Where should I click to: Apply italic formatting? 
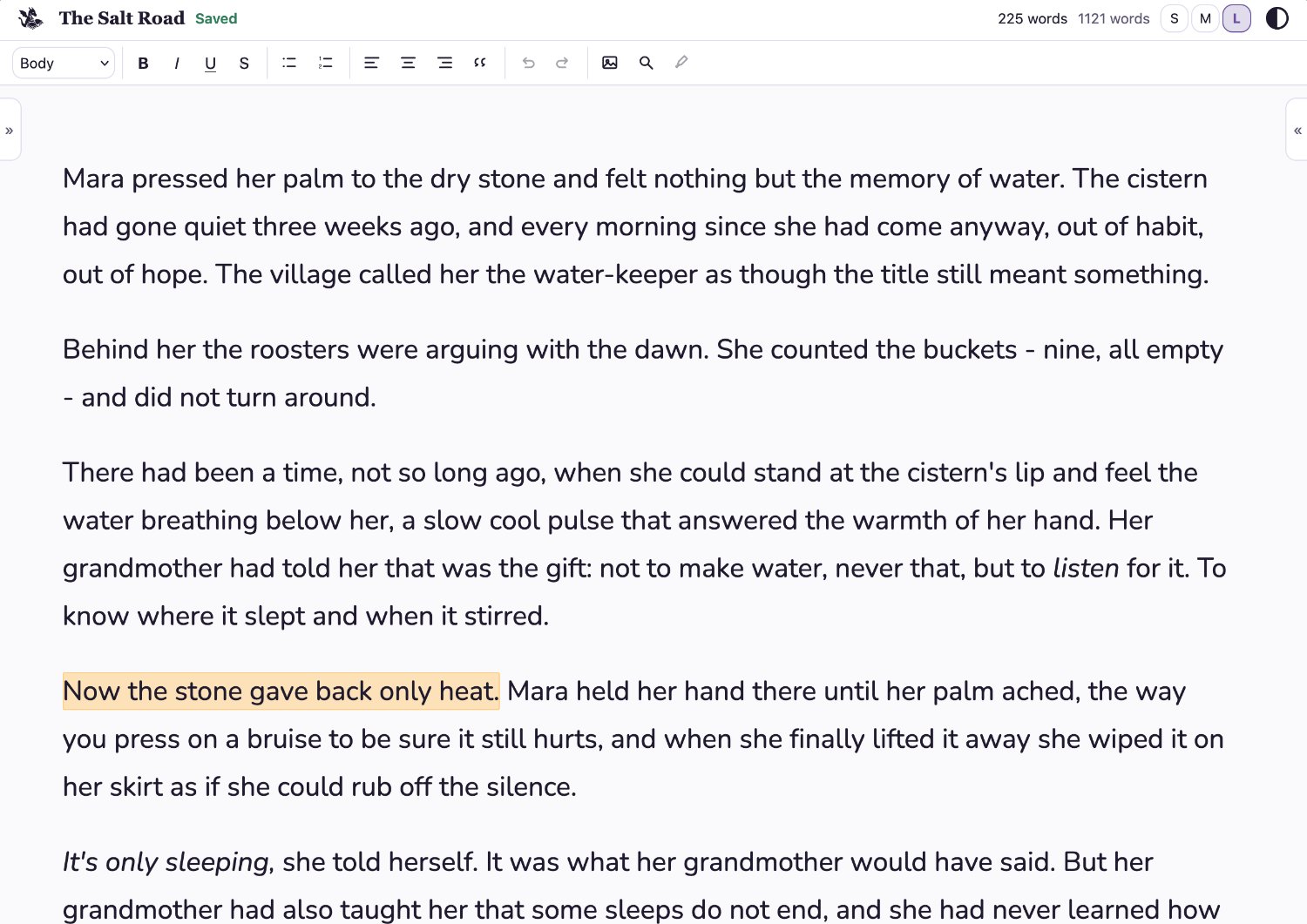pos(177,63)
